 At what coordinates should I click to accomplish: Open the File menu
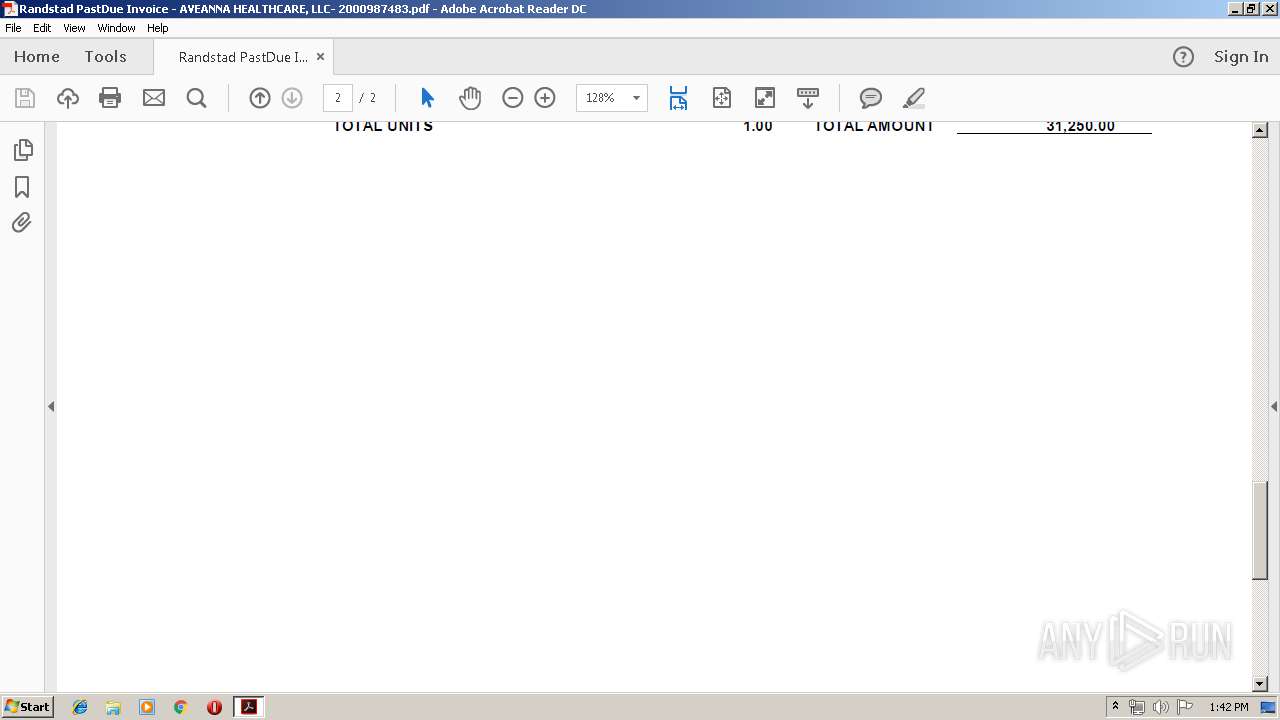(x=13, y=28)
